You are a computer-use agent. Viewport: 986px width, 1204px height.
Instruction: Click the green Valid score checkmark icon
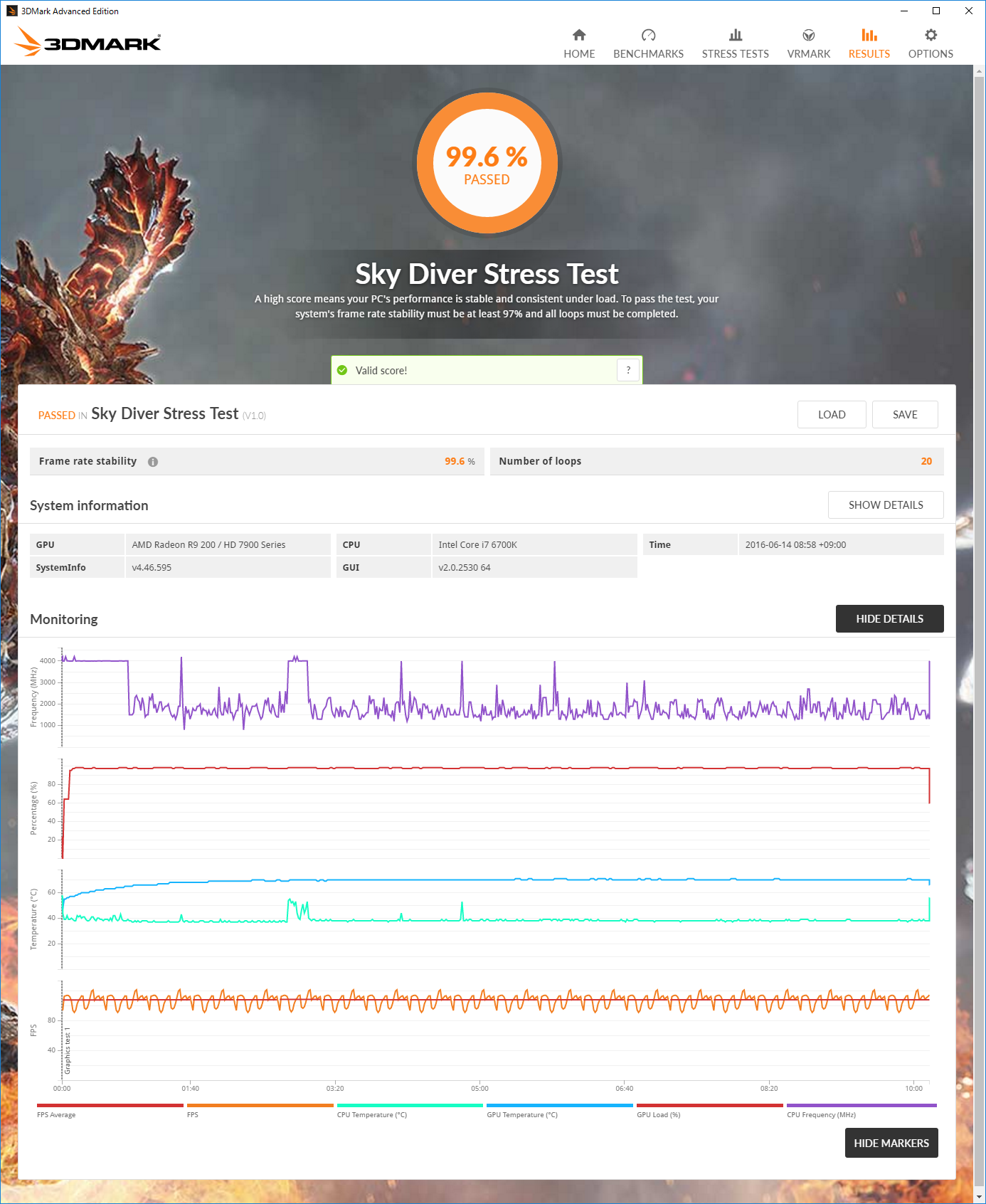point(342,370)
